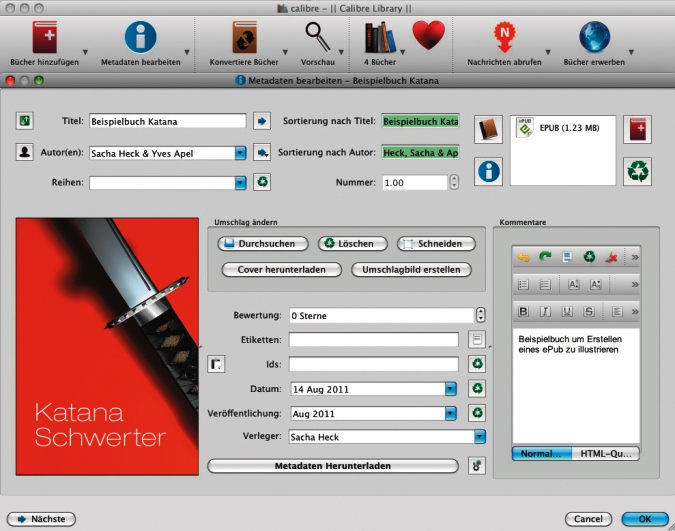Open author manager icon beside Autor(en)

coord(25,152)
